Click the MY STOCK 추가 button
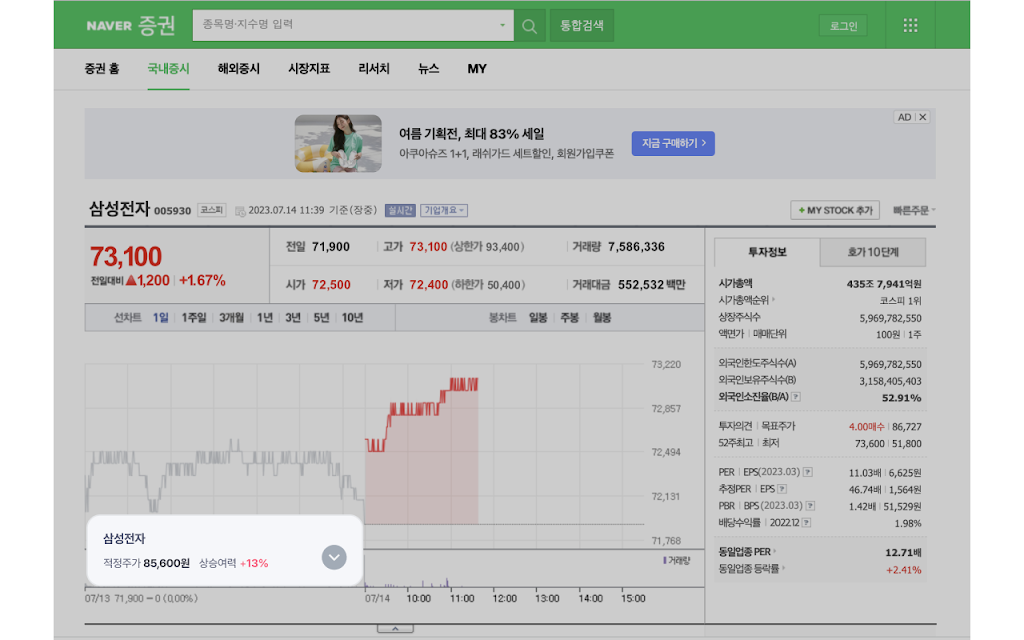 click(x=835, y=210)
